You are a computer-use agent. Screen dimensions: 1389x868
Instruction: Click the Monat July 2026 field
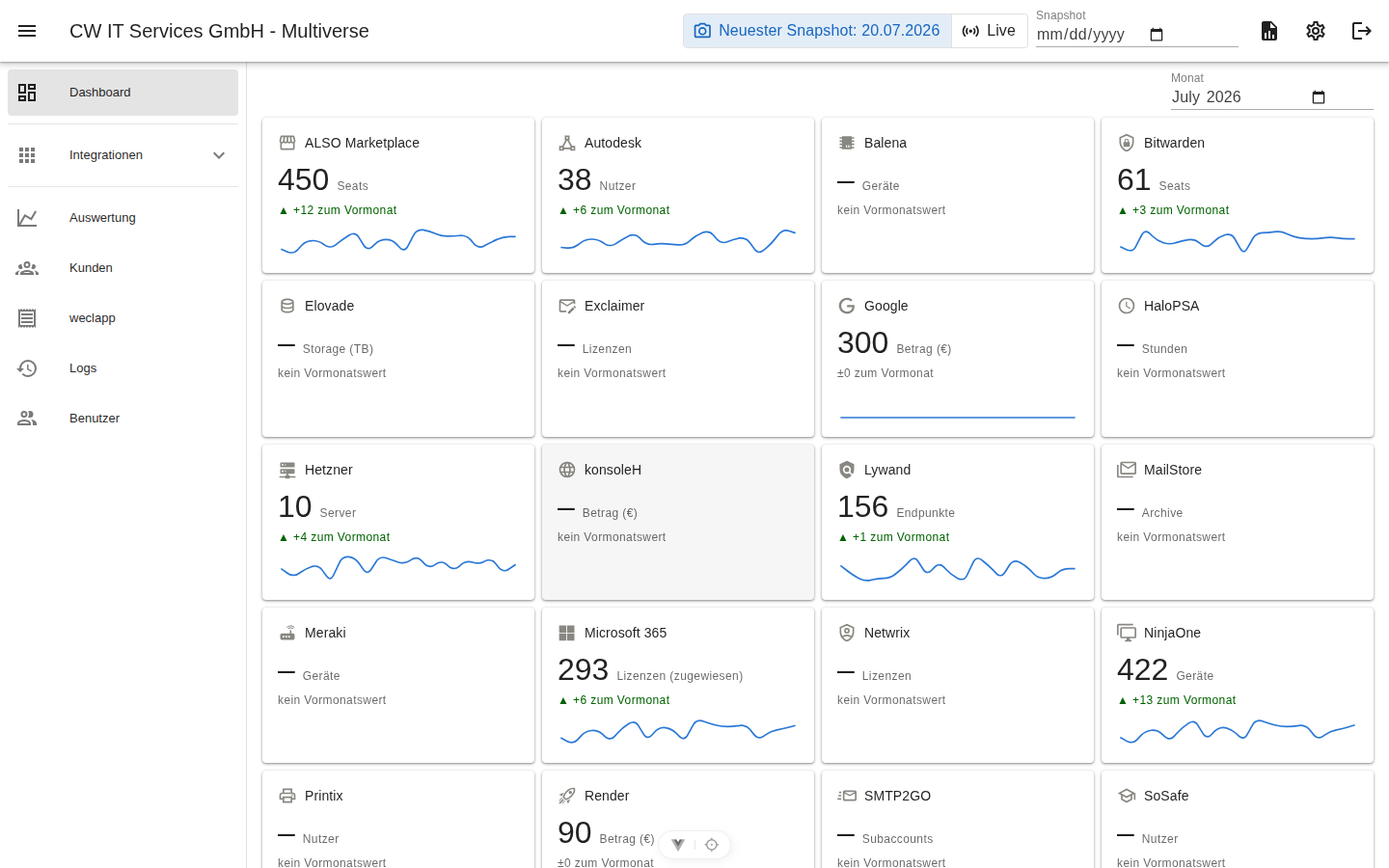pyautogui.click(x=1271, y=96)
